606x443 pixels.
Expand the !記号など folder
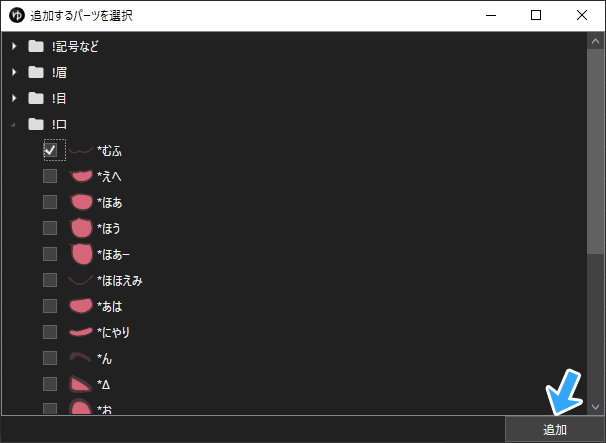tap(14, 46)
